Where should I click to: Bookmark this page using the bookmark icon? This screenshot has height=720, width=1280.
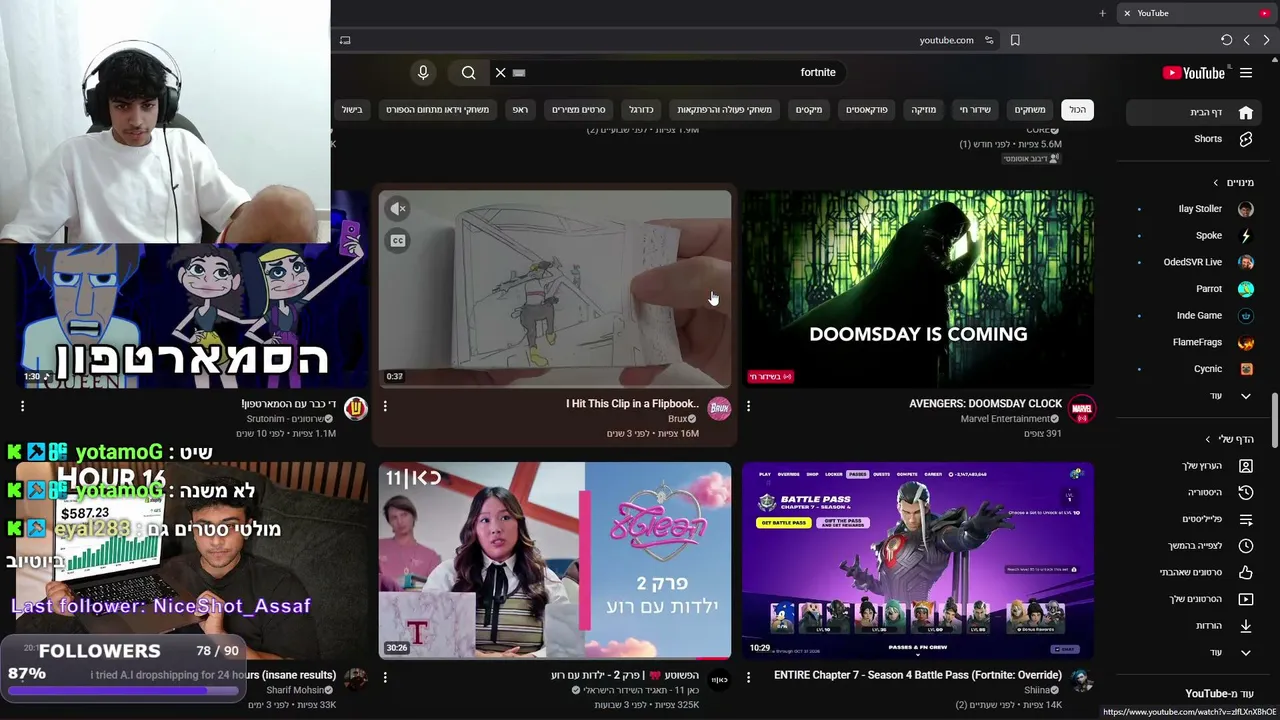click(1015, 40)
